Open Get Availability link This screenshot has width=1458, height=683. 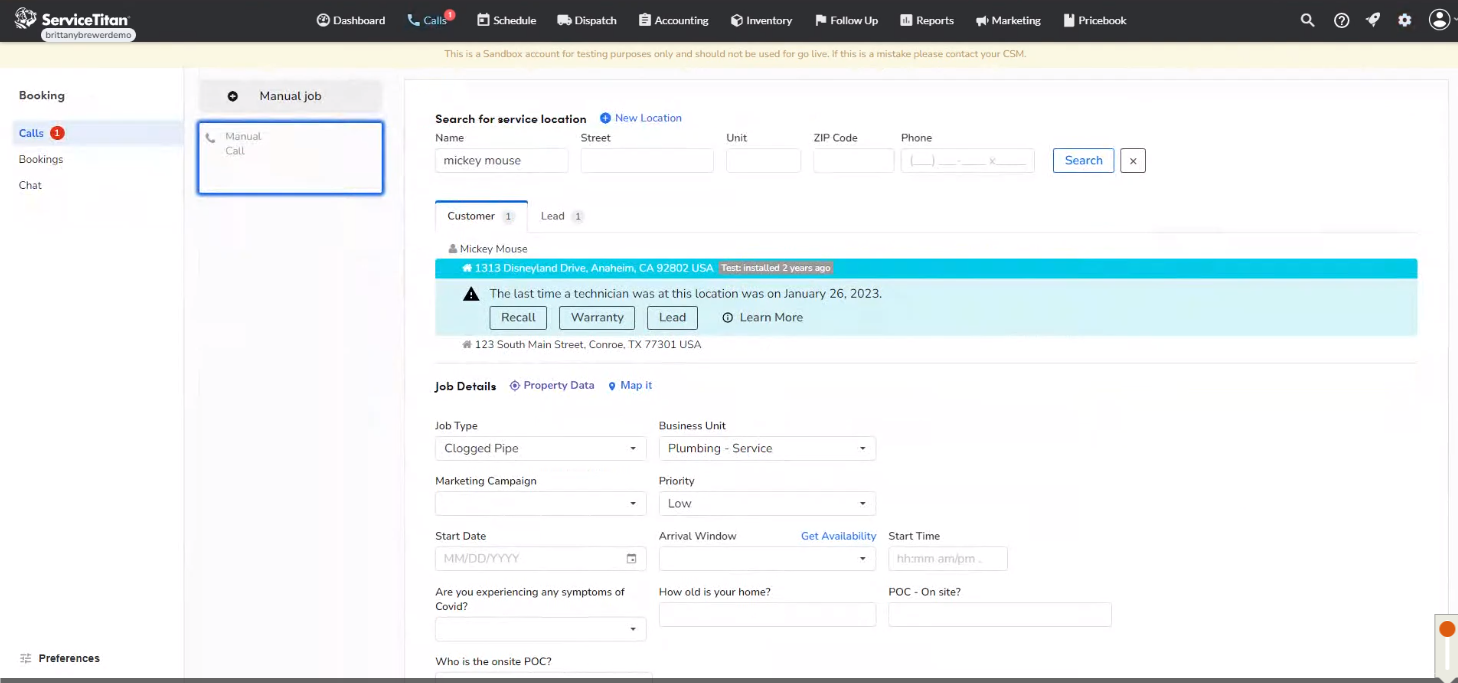click(x=838, y=535)
